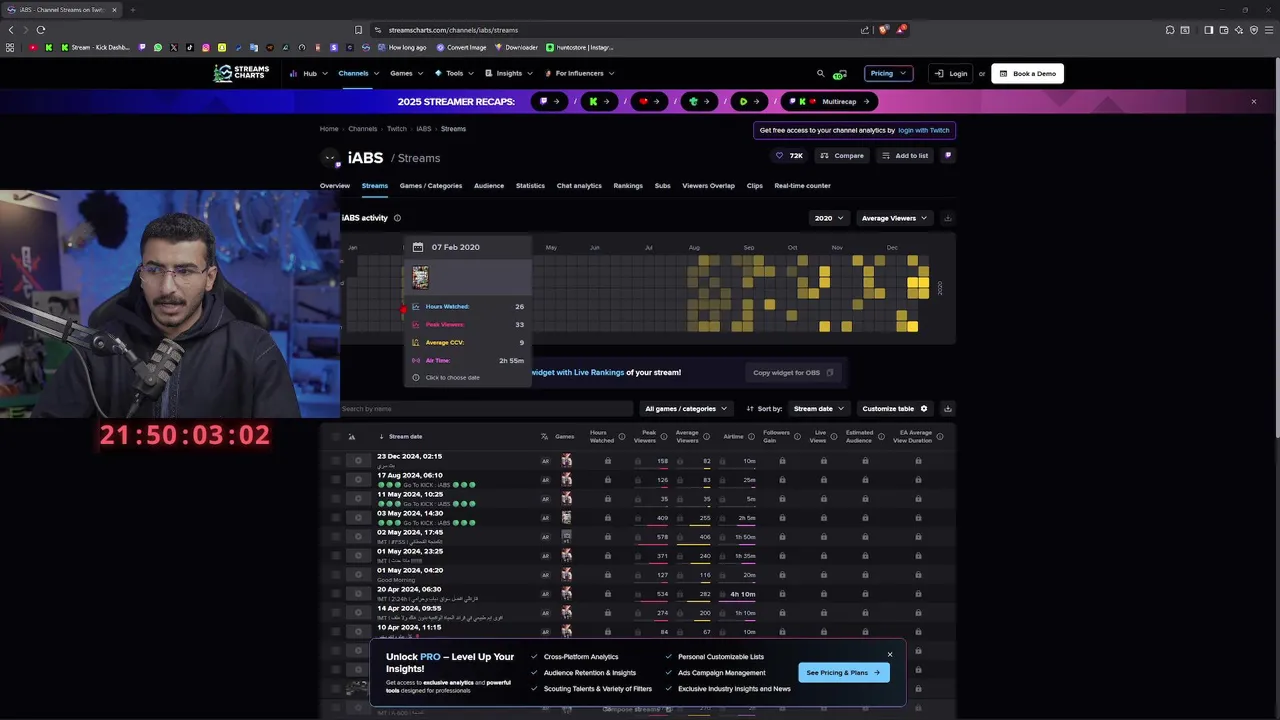Download the streams table via the download icon
The image size is (1280, 720).
click(x=948, y=409)
